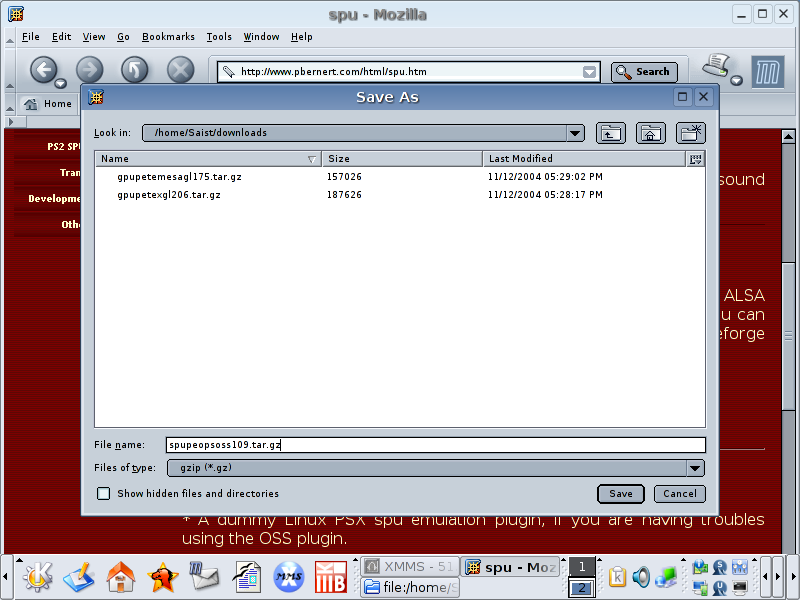
Task: Click the browser Reload button
Action: pyautogui.click(x=134, y=70)
